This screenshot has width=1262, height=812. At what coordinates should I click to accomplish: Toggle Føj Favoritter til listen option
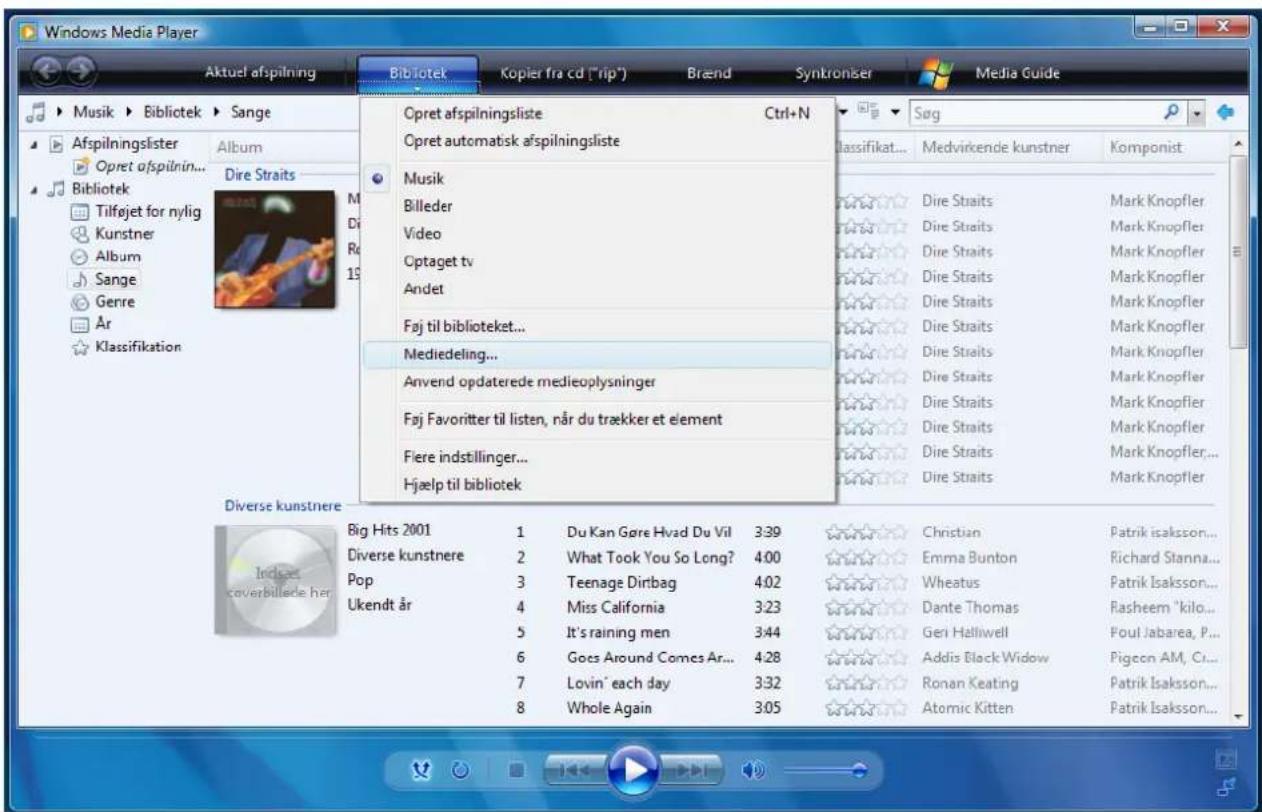point(598,419)
